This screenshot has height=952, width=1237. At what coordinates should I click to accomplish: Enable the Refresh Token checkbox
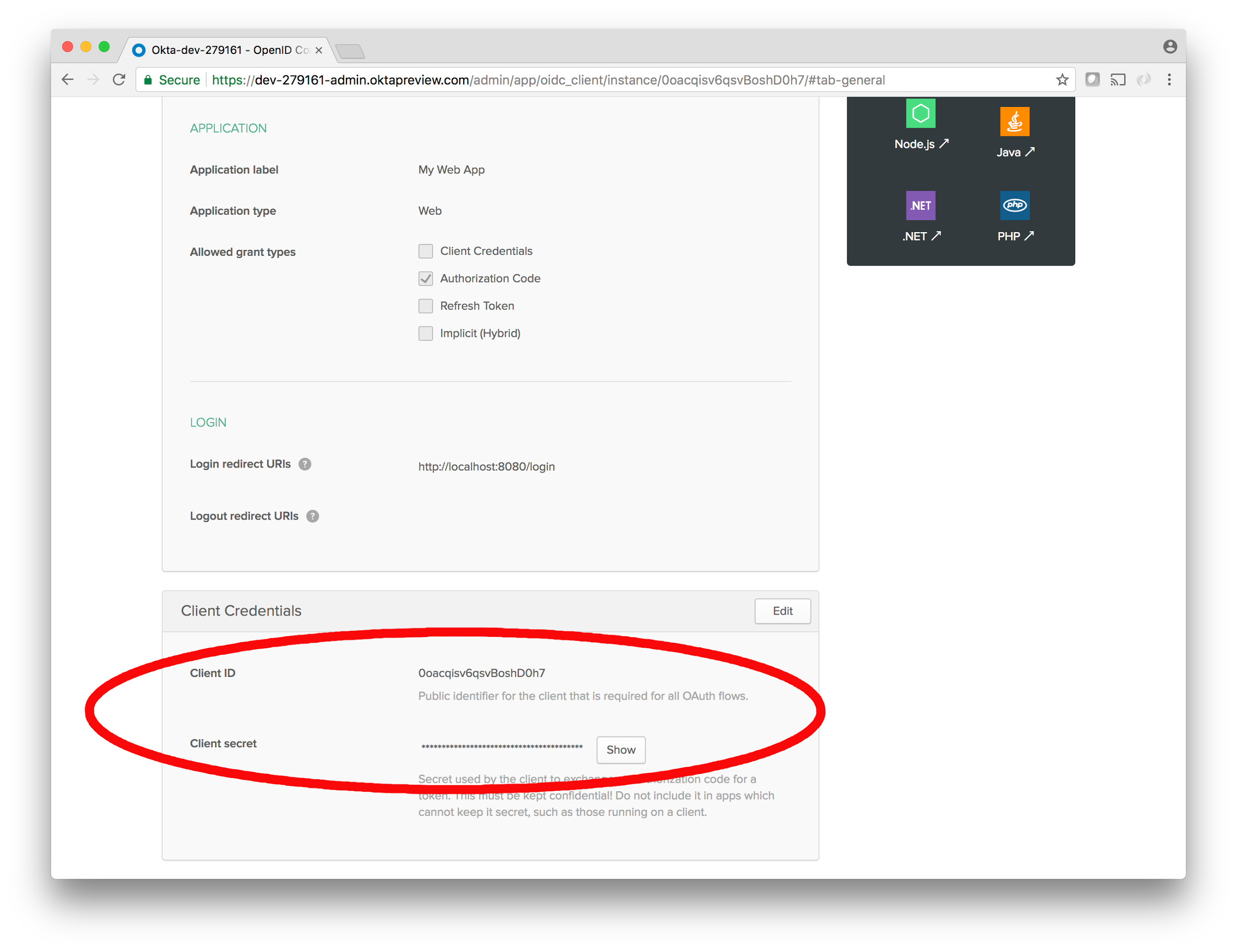pyautogui.click(x=426, y=306)
